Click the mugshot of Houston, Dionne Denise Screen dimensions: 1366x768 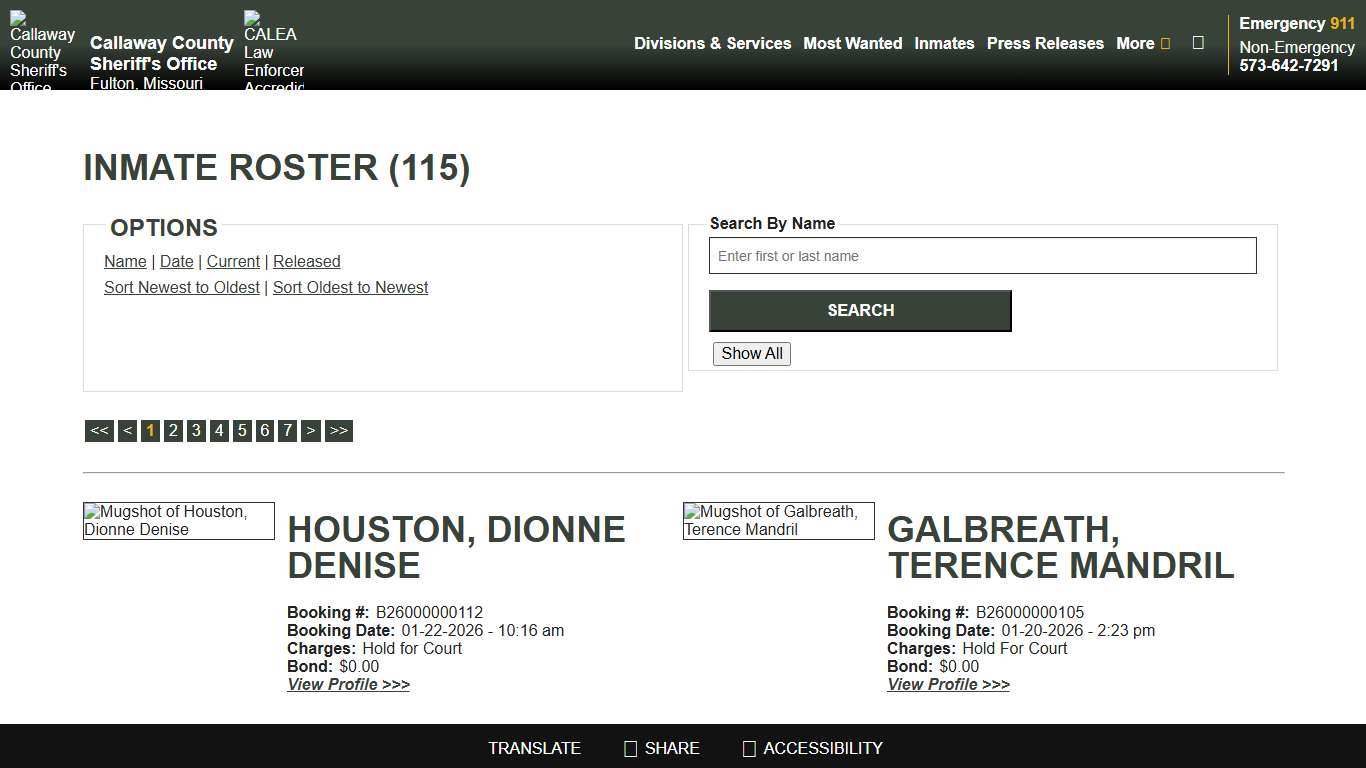pyautogui.click(x=178, y=520)
